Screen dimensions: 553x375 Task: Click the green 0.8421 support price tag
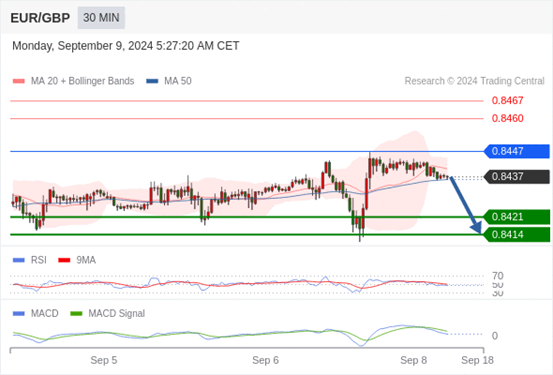click(x=517, y=217)
